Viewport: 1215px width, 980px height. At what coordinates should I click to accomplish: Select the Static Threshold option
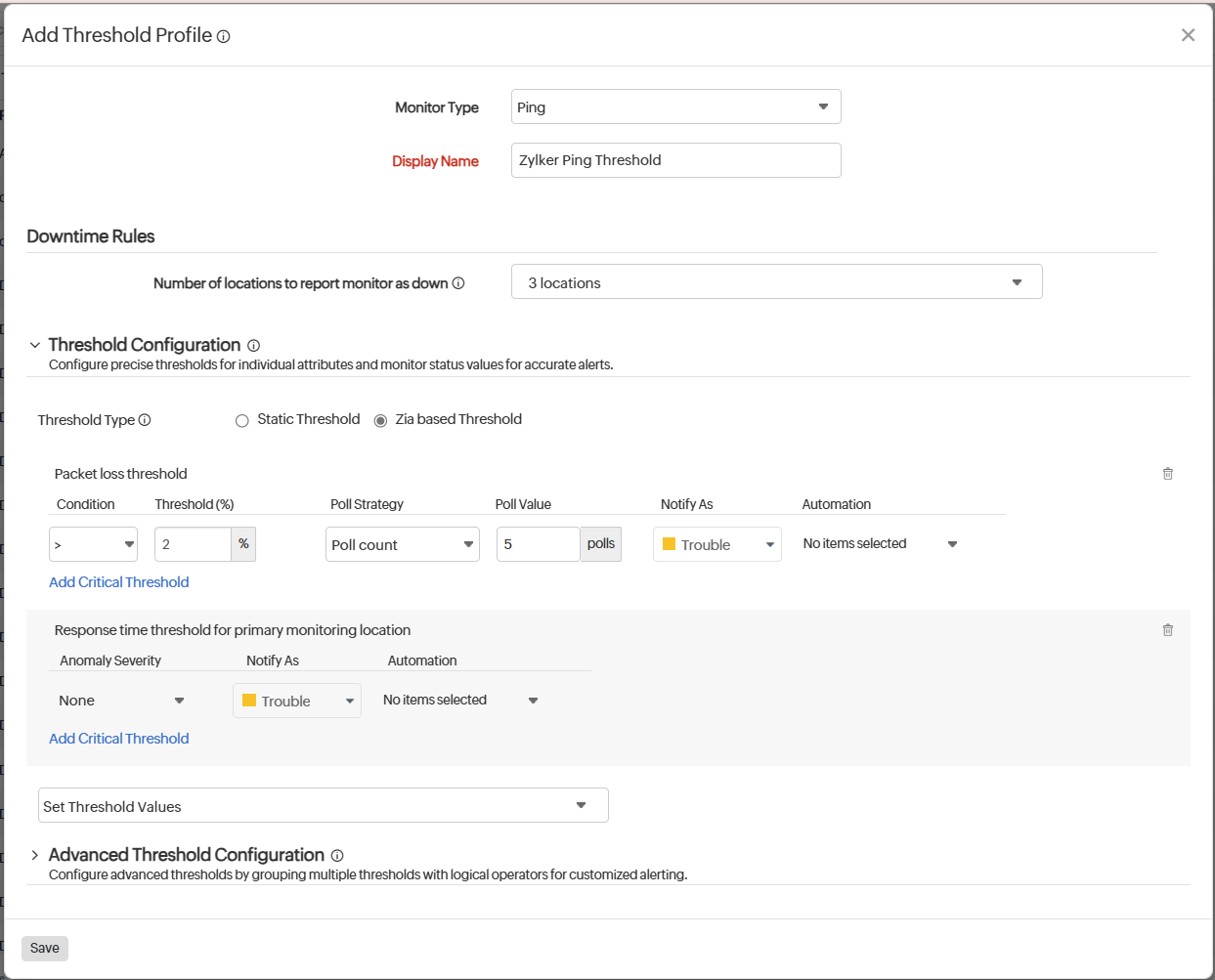tap(241, 419)
